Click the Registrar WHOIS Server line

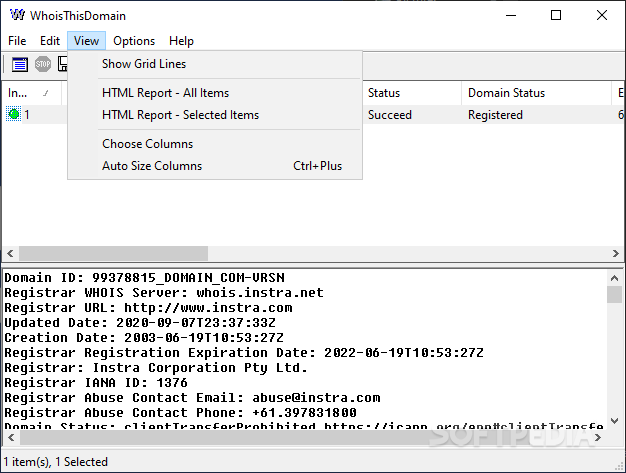(164, 293)
